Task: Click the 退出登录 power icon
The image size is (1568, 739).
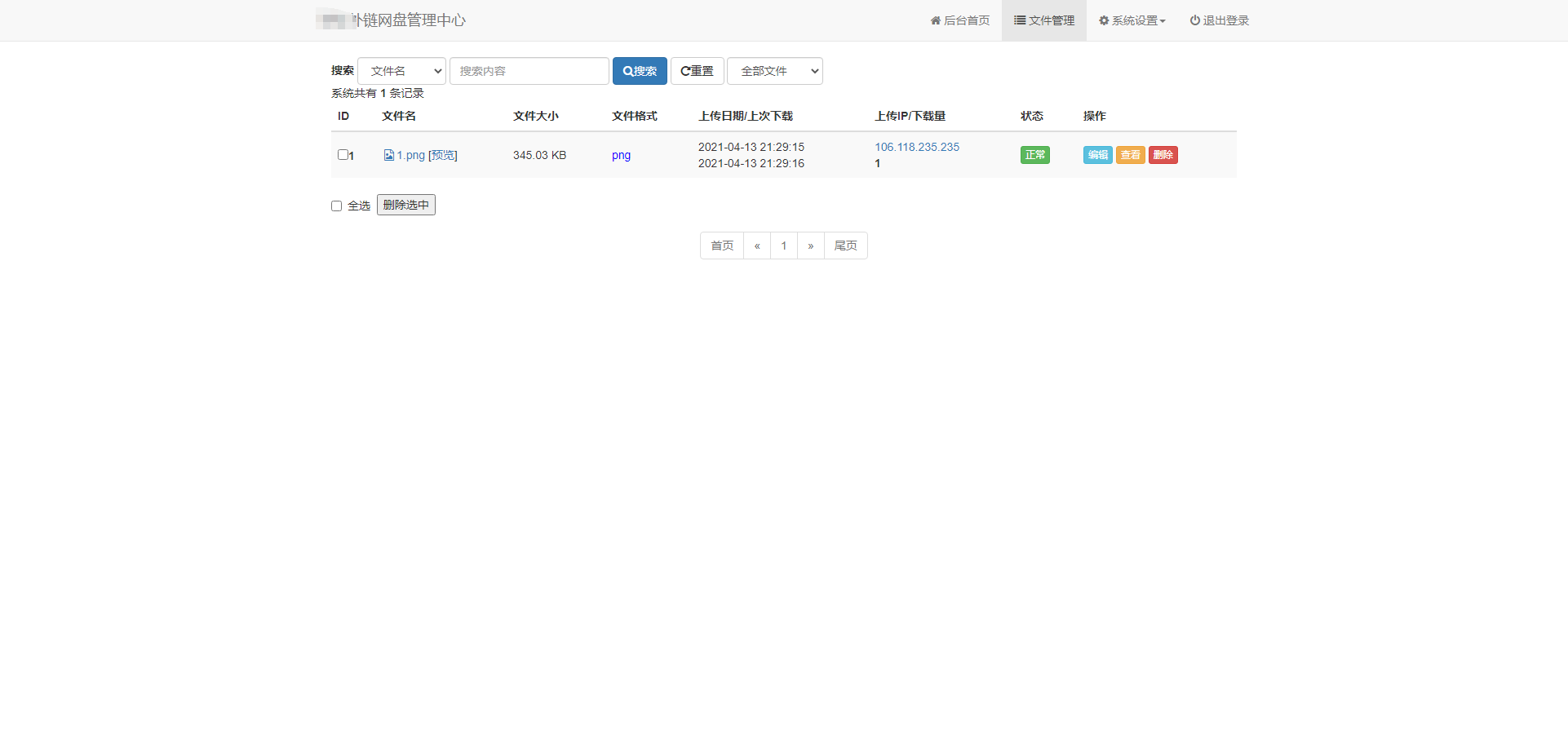Action: click(1194, 20)
